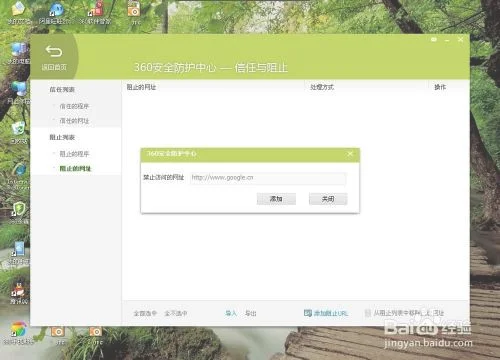Click the 从阻止列表中移除 trash icon
Screen dimensions: 500x360
click(x=368, y=313)
